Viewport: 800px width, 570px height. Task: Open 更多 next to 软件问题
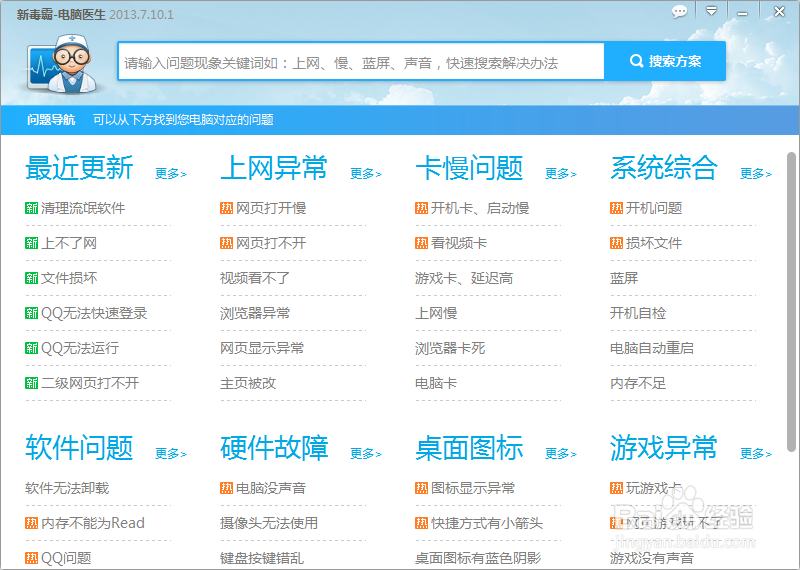coord(171,454)
